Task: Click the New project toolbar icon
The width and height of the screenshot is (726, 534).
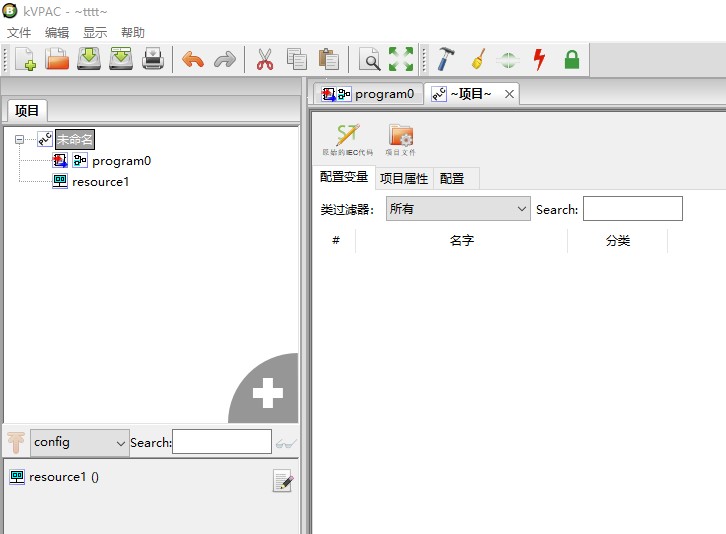Action: pyautogui.click(x=25, y=60)
